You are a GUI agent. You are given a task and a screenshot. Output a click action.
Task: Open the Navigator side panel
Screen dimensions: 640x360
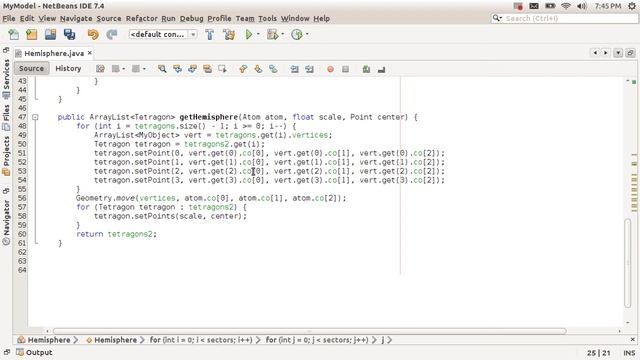click(x=6, y=222)
